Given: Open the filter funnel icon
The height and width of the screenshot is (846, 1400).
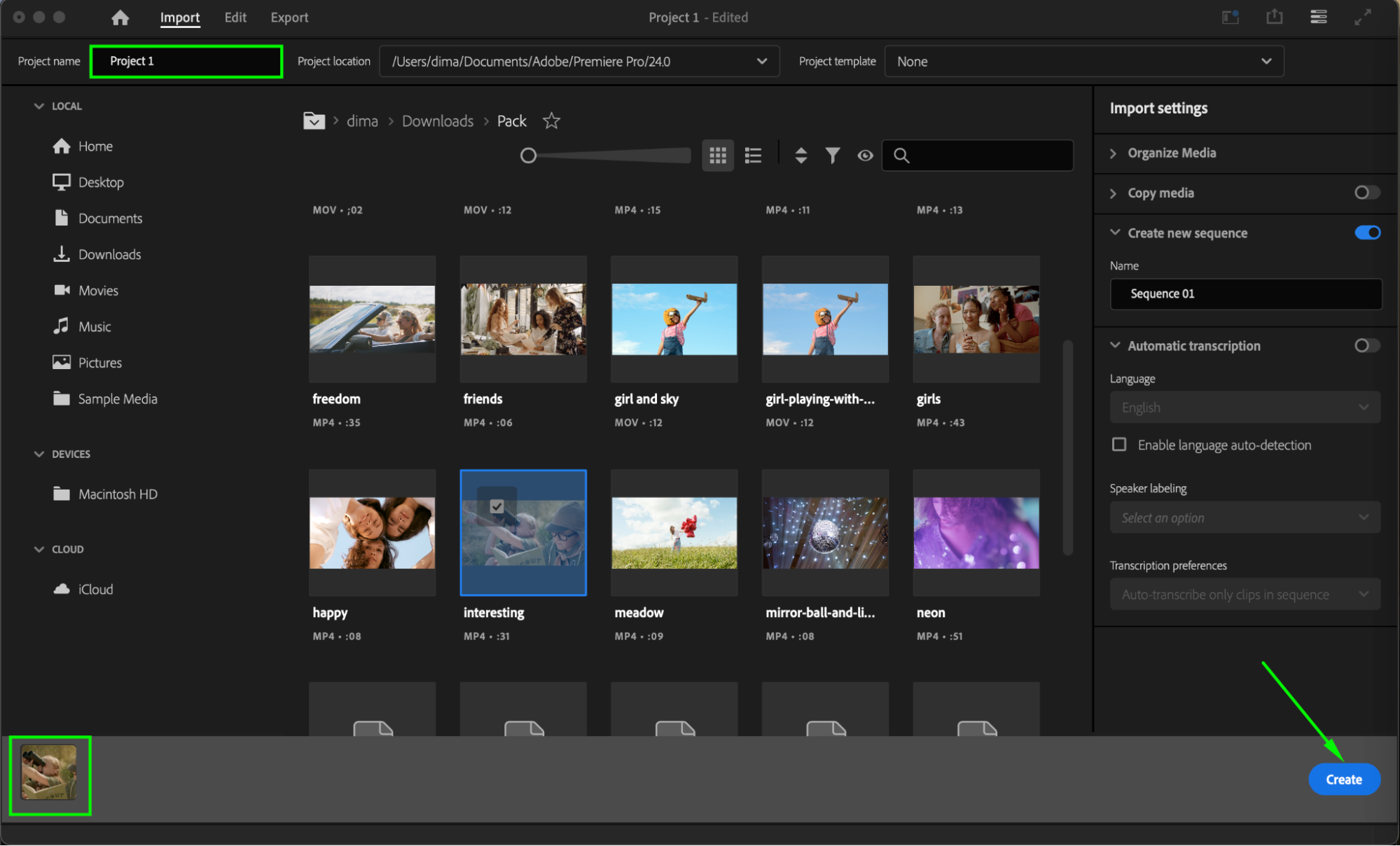Looking at the screenshot, I should [832, 155].
